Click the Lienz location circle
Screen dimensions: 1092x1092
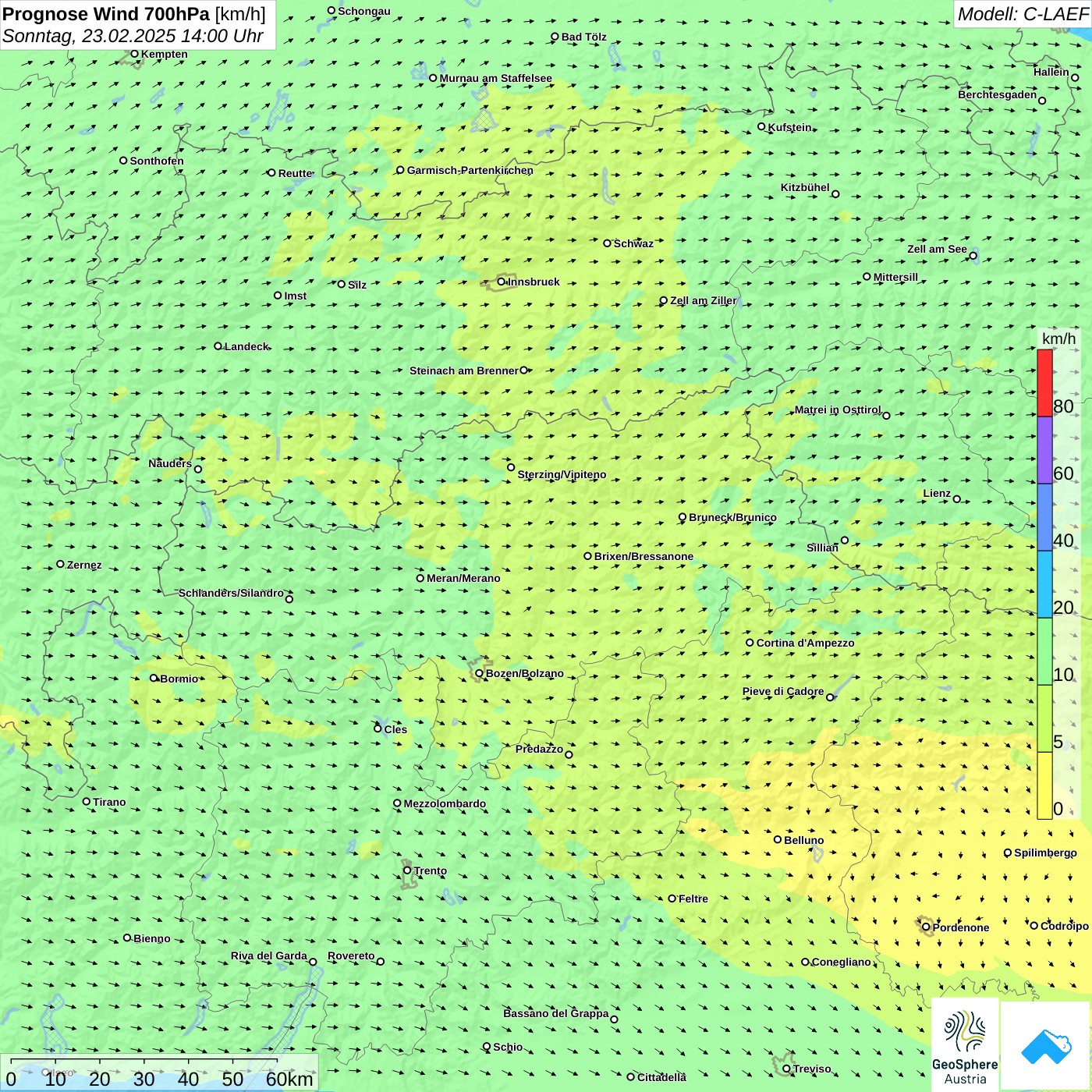(957, 499)
